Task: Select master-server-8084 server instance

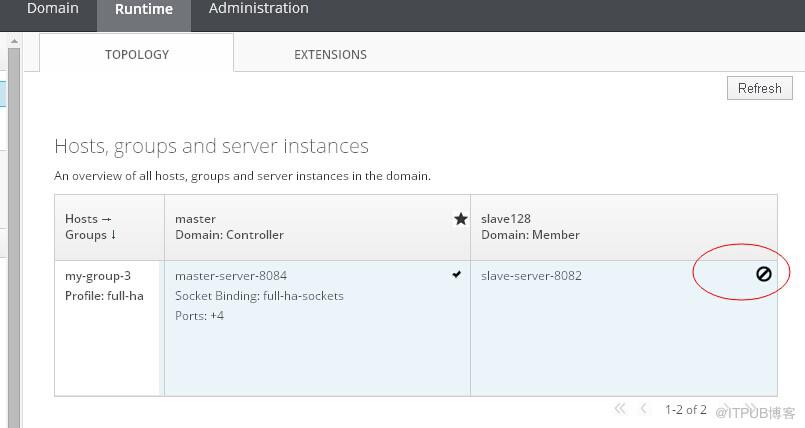Action: 231,276
